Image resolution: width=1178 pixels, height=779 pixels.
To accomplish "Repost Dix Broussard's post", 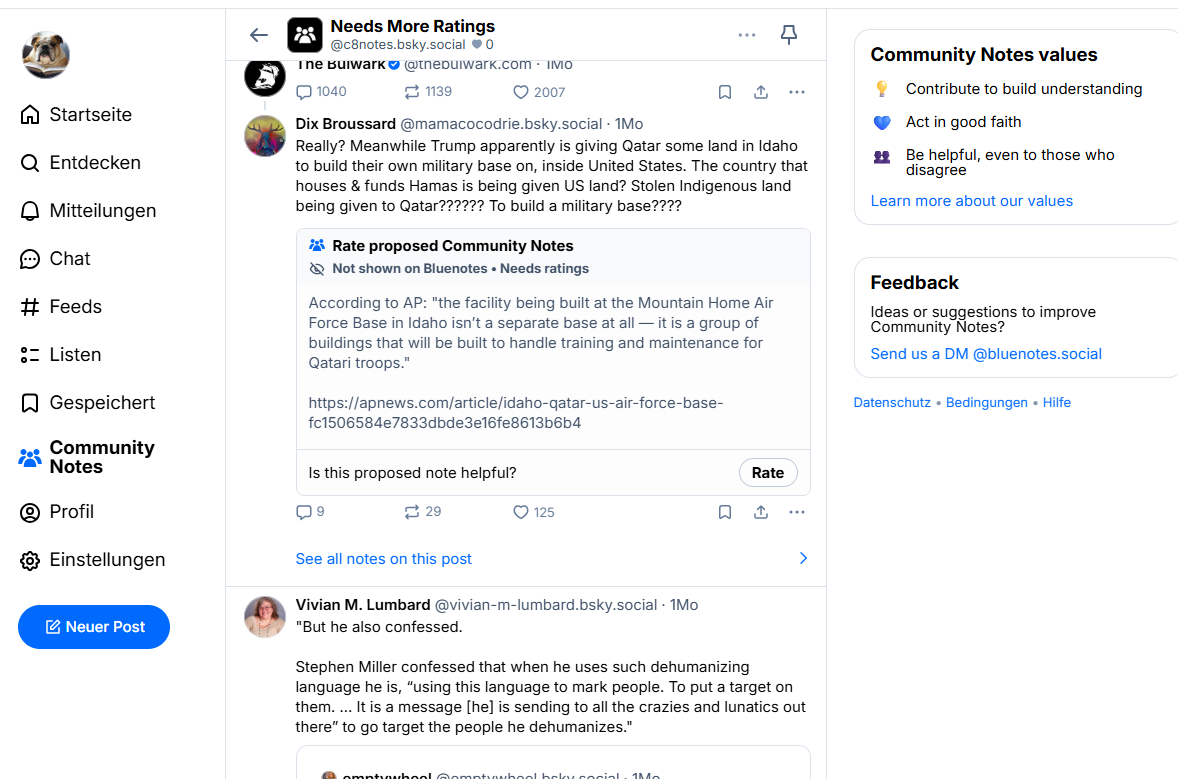I will pyautogui.click(x=412, y=512).
